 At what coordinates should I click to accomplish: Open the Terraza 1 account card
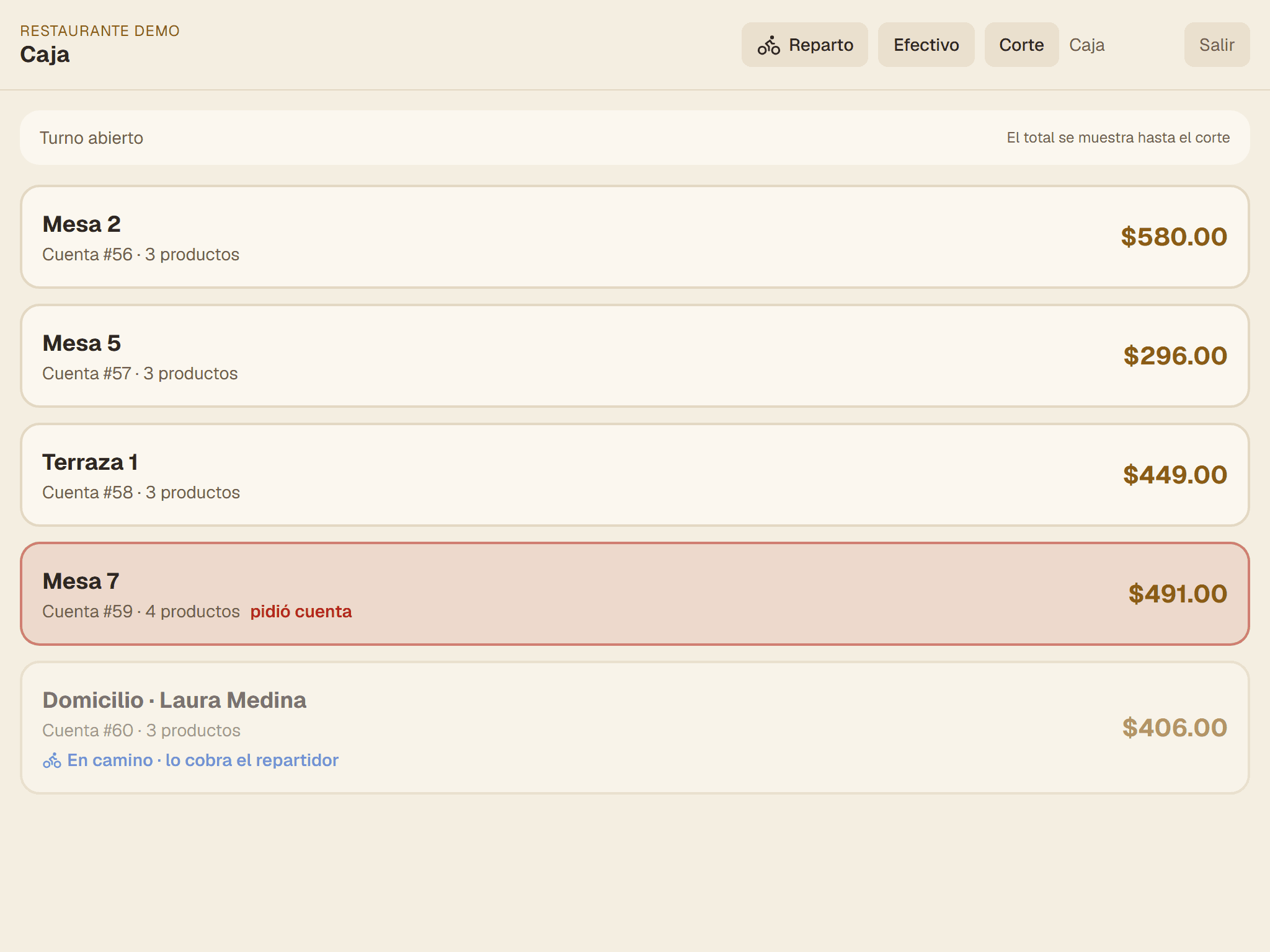(x=635, y=475)
